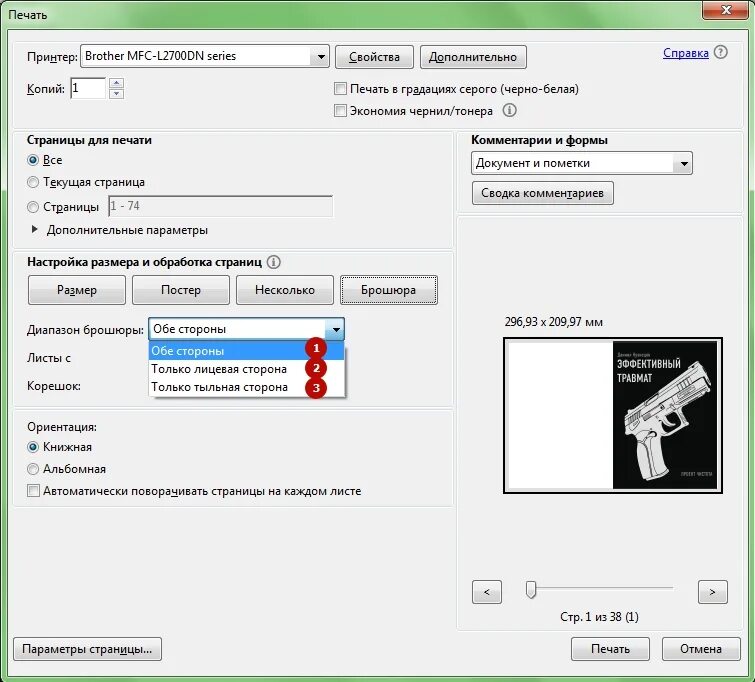The height and width of the screenshot is (682, 755).
Task: Expand Дополнительные параметры disclosure triangle
Action: tap(34, 229)
